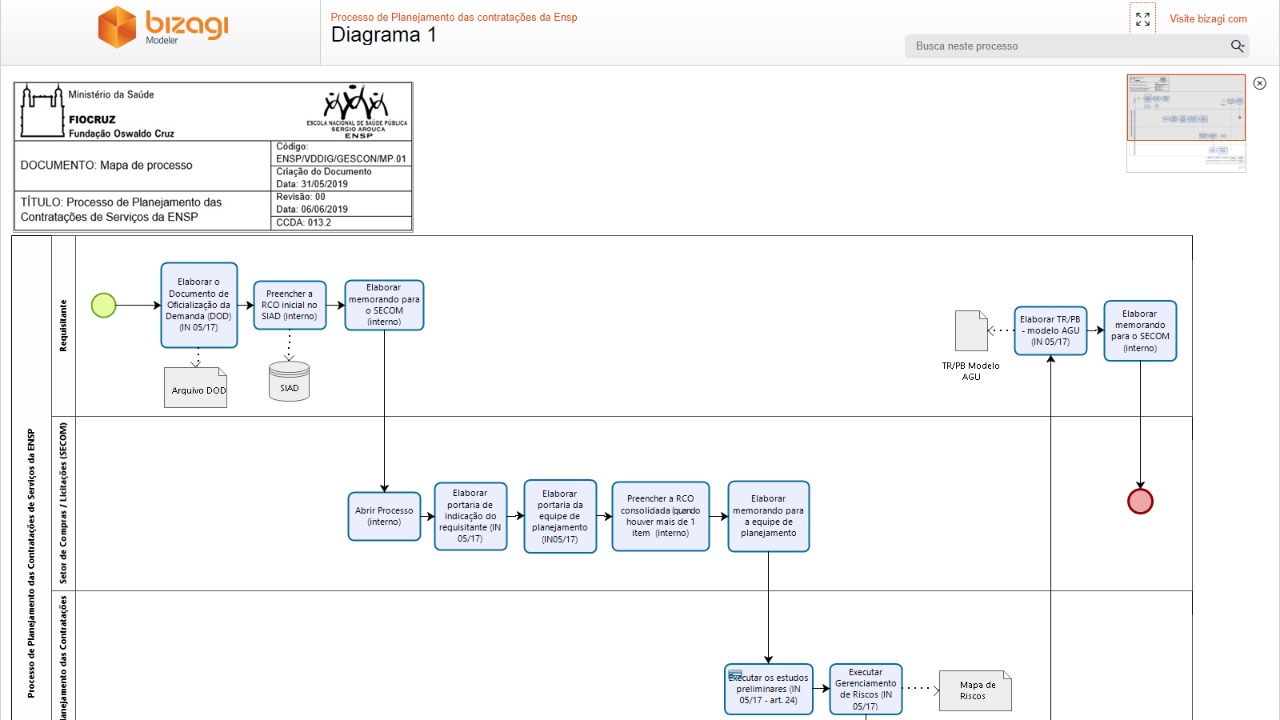Select the Preencher a RCO inicial task
The height and width of the screenshot is (720, 1280).
click(x=289, y=305)
